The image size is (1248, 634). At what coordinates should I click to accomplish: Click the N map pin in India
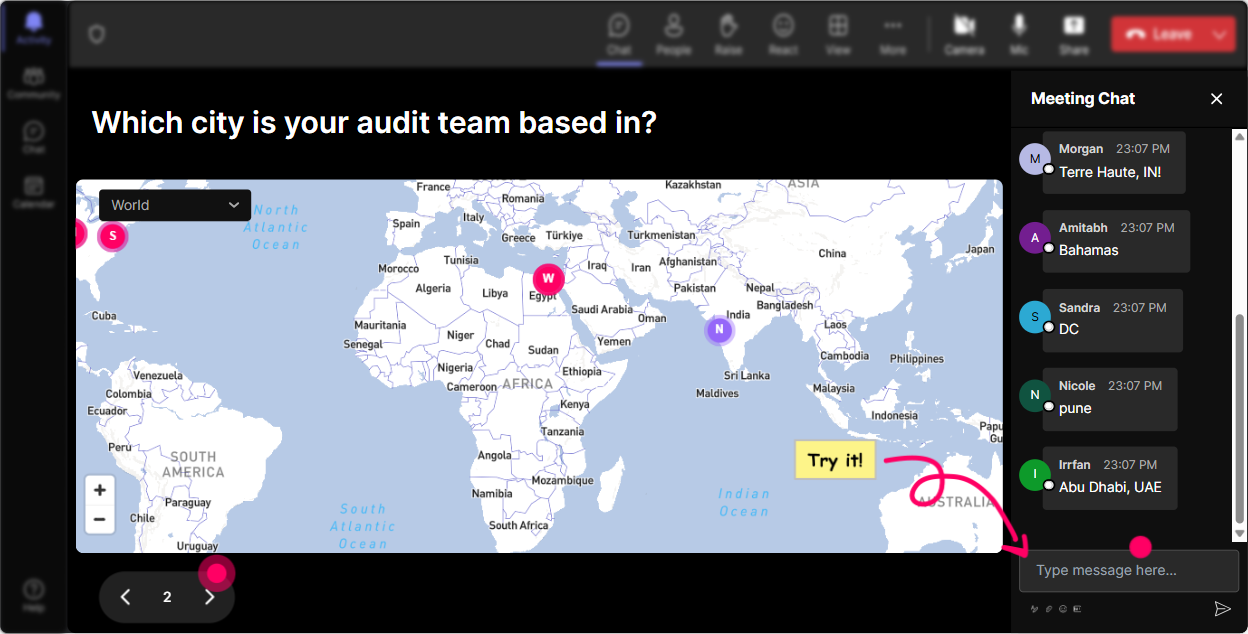tap(719, 329)
